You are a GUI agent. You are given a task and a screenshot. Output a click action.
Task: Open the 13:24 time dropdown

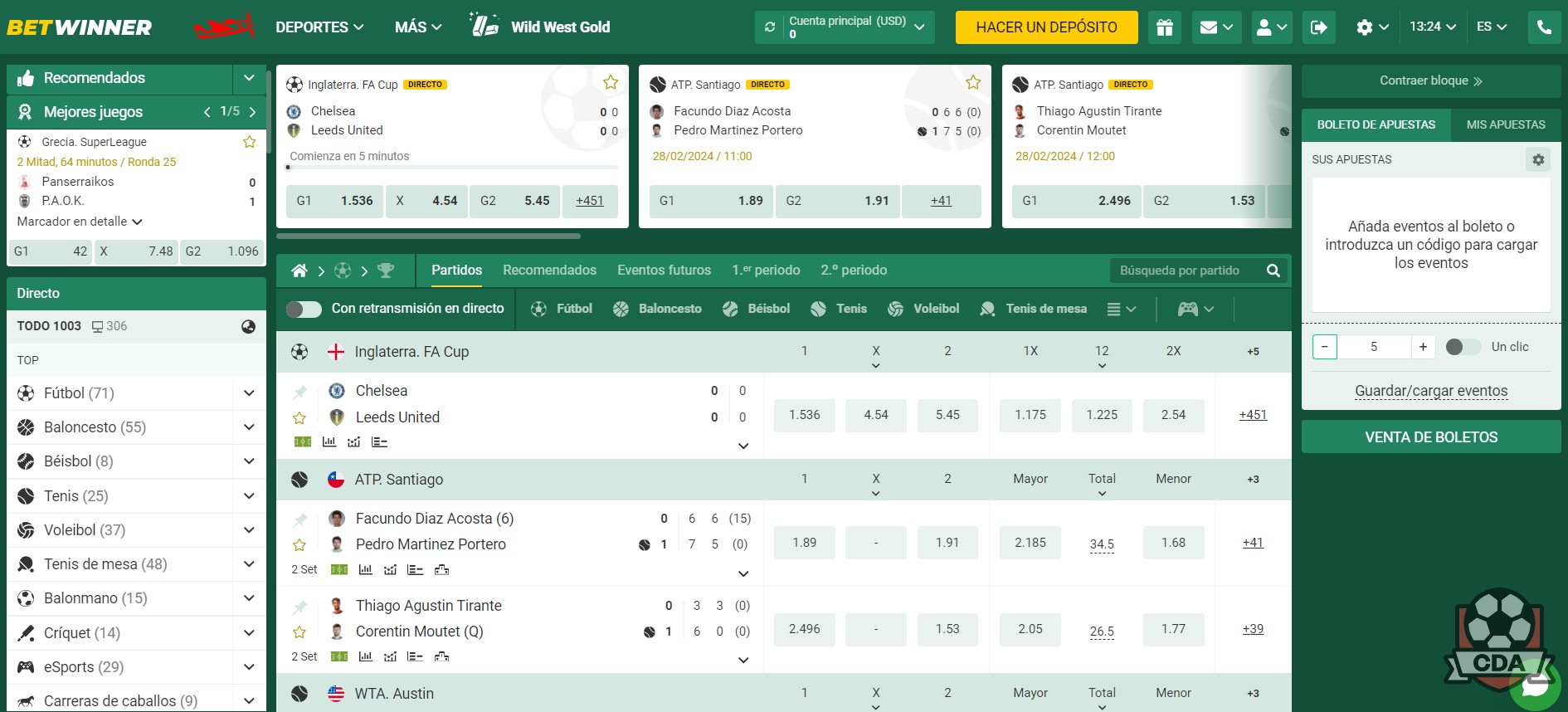tap(1433, 27)
